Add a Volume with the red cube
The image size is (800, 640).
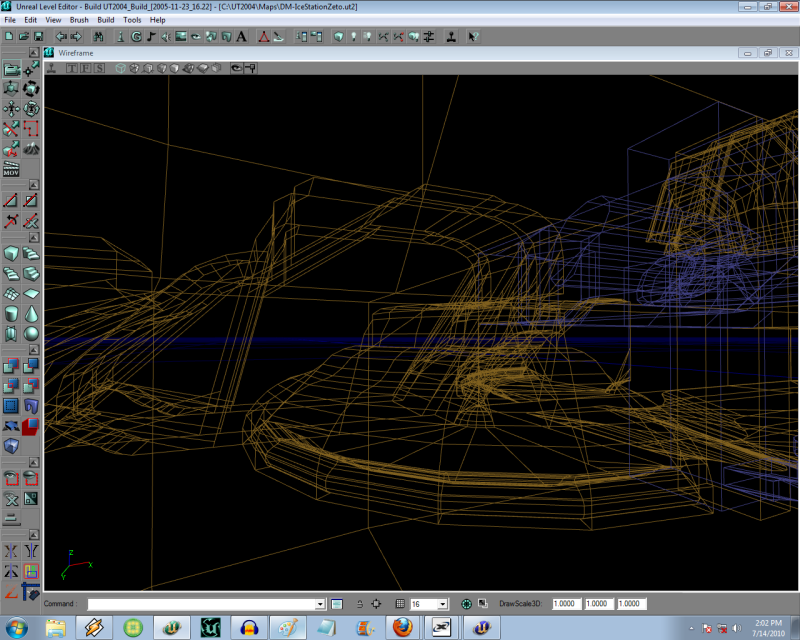(x=31, y=426)
